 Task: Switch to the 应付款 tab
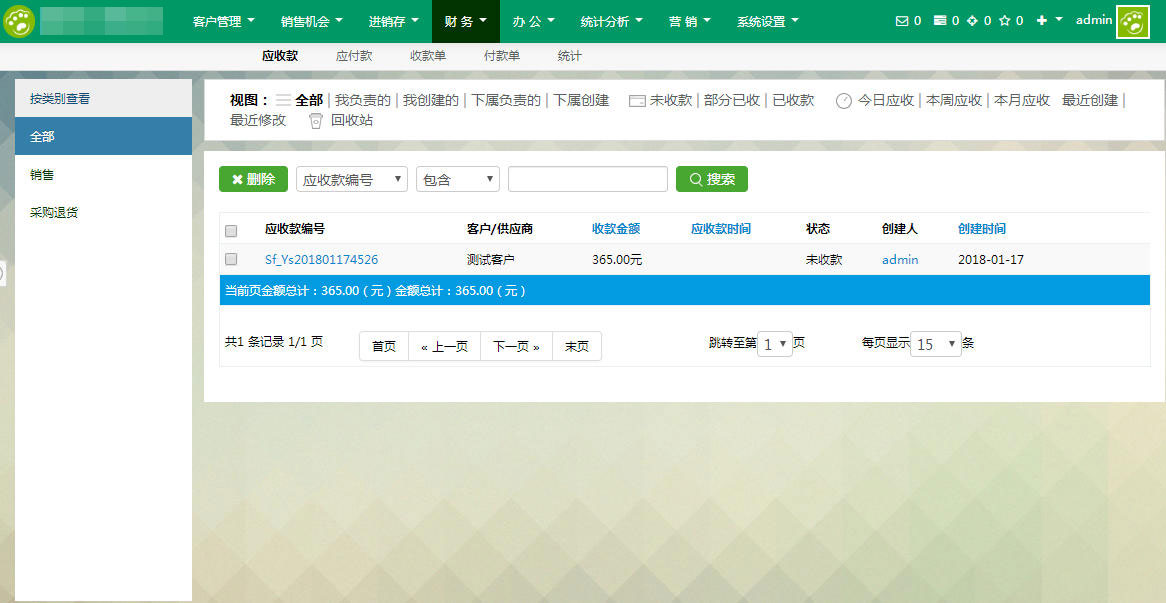click(354, 56)
